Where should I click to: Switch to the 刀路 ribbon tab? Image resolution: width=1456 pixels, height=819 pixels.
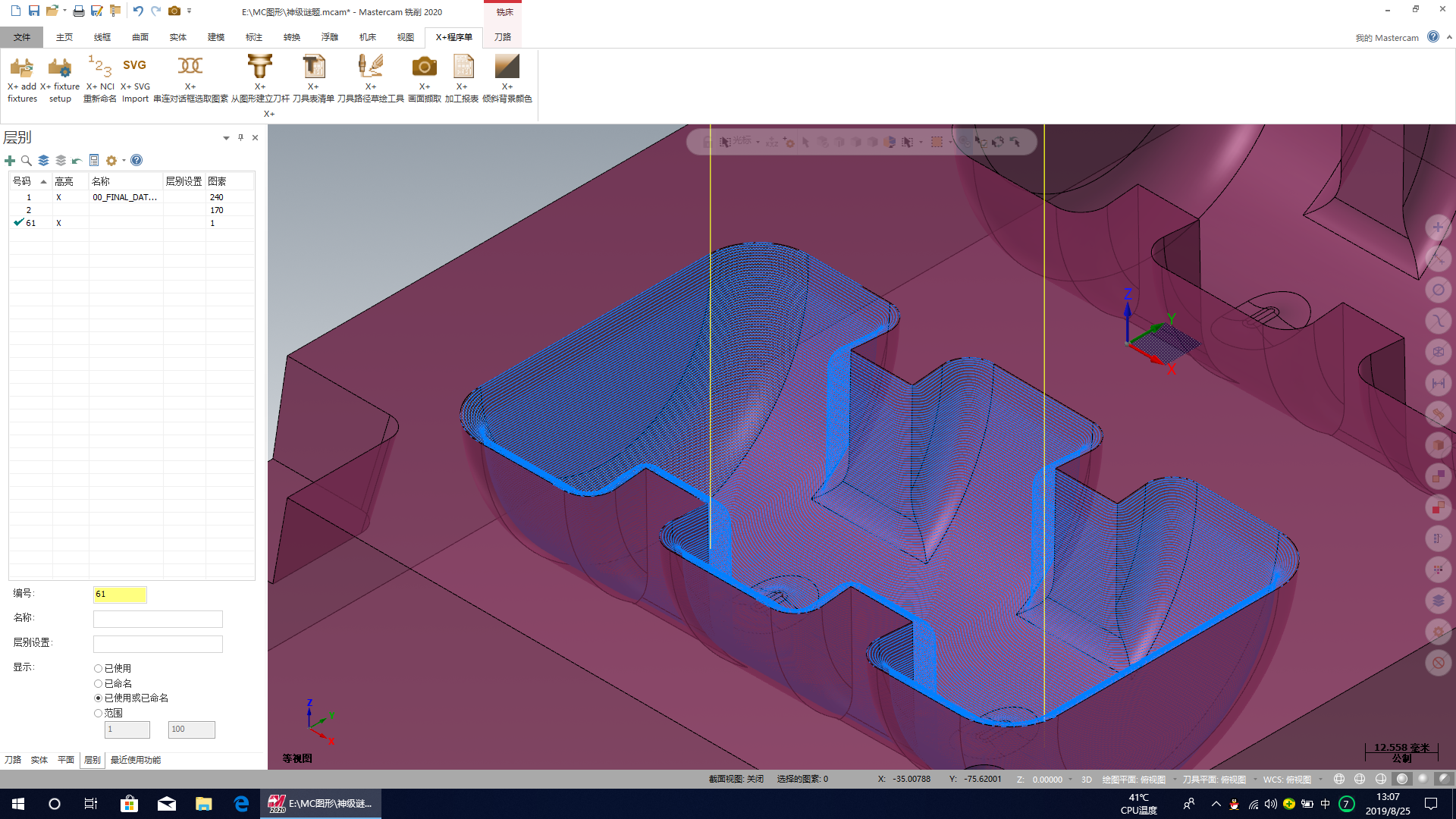pos(502,37)
